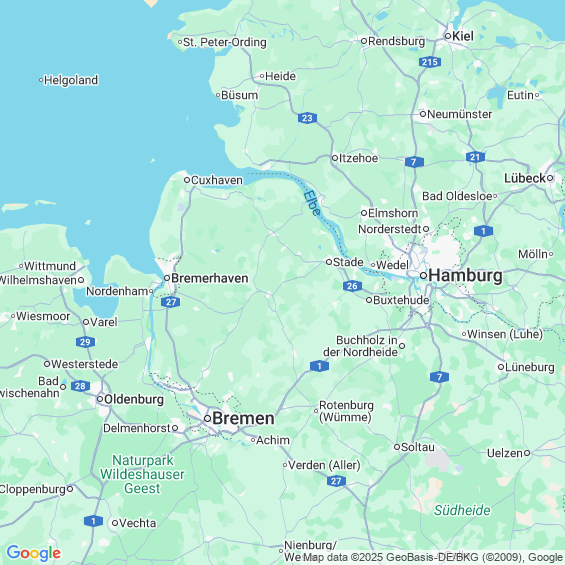Click the Rotenburg (Wümme) town label

346,411
